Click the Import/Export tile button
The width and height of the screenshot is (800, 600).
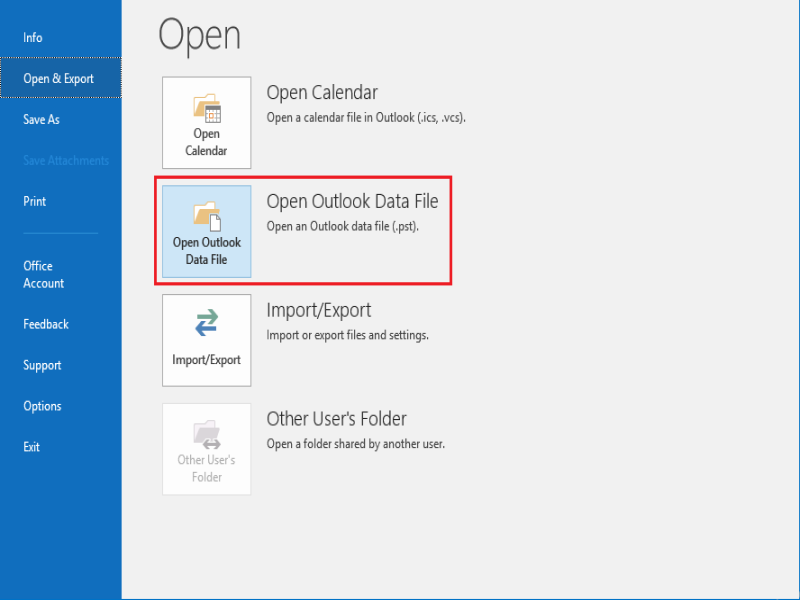point(207,340)
